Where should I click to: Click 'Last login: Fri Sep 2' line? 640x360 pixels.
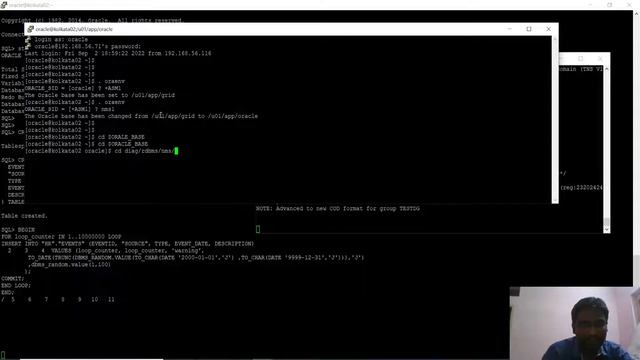tap(118, 53)
